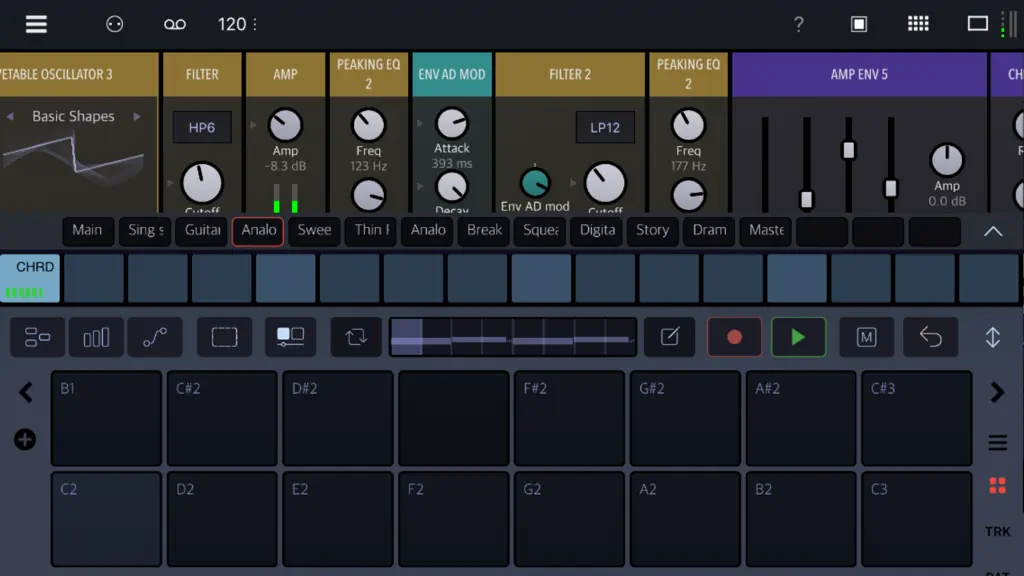Start playback with the green play button
The width and height of the screenshot is (1024, 576).
(x=798, y=337)
